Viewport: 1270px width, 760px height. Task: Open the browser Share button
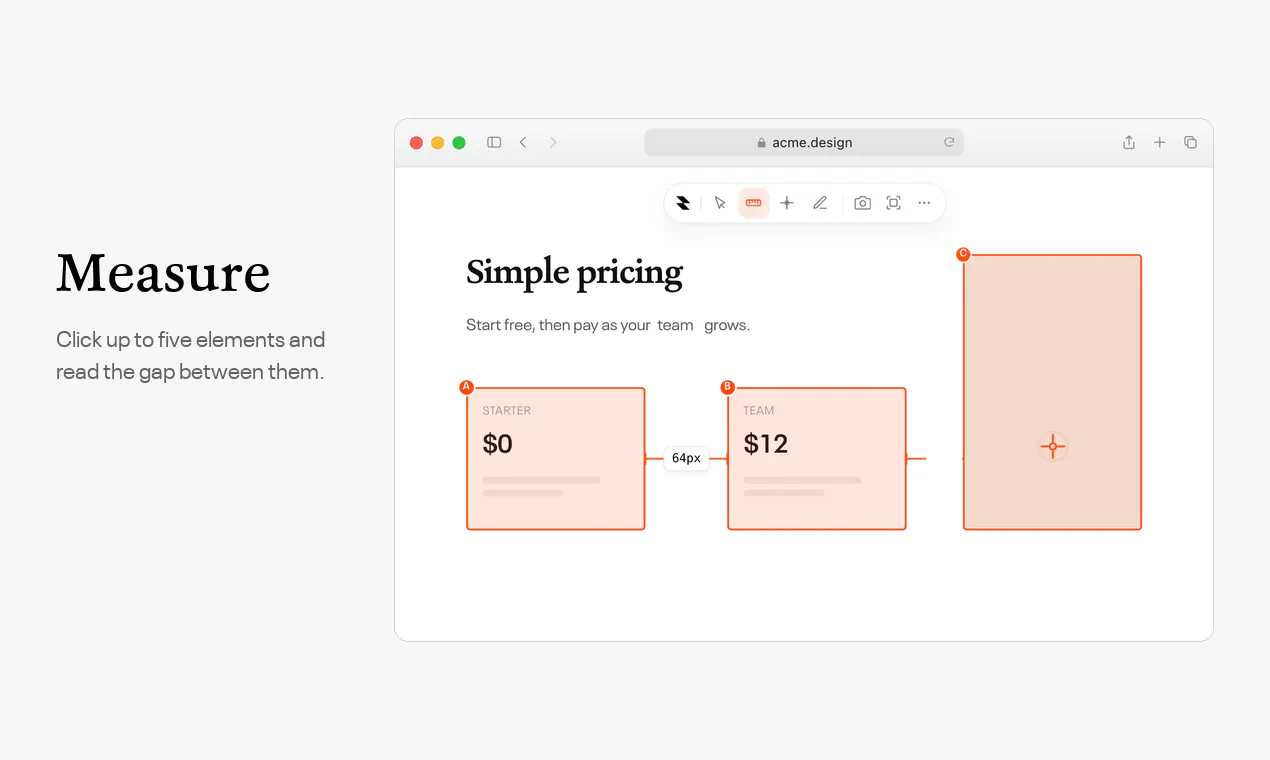click(1129, 143)
